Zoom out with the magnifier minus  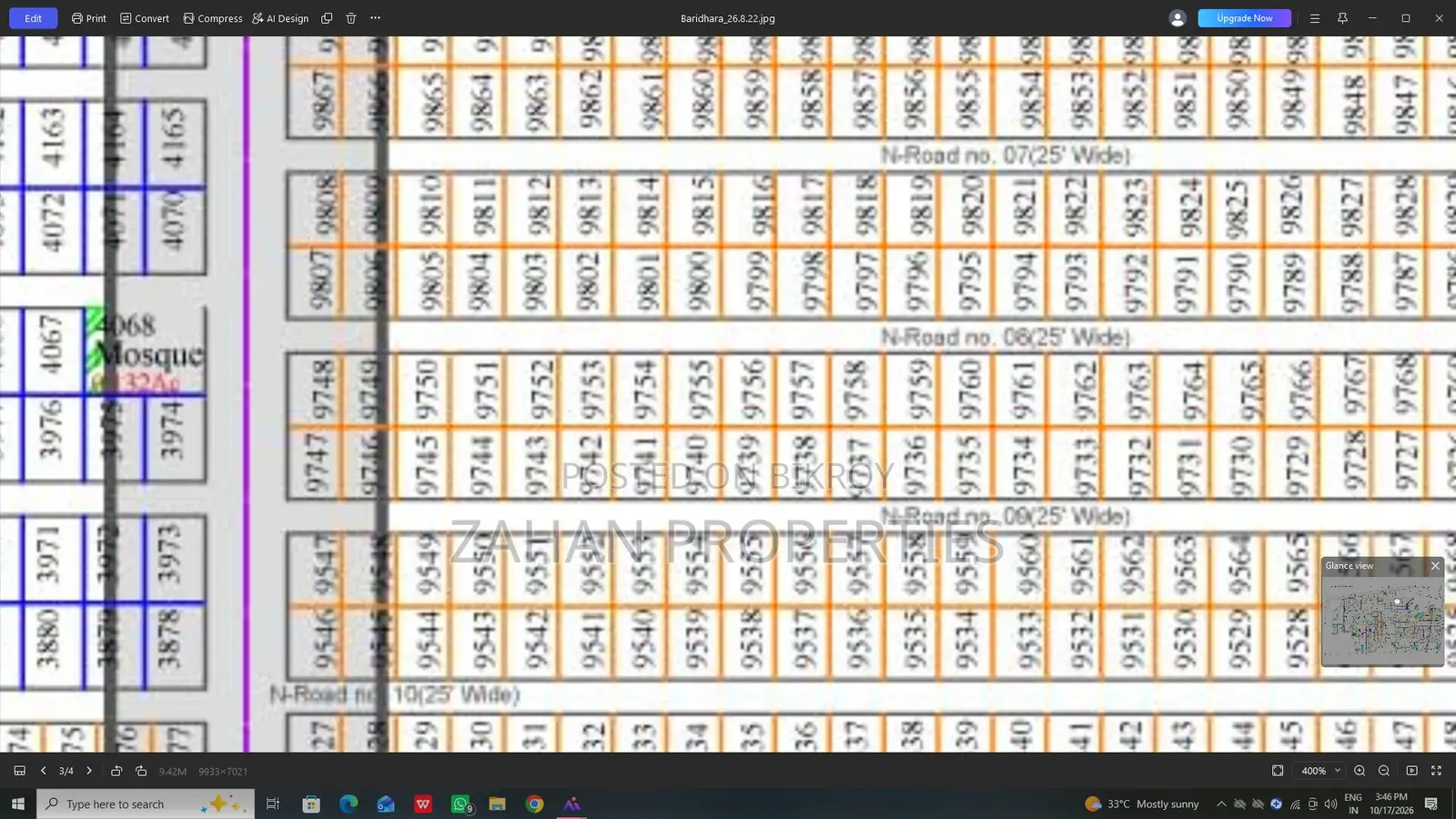1384,771
